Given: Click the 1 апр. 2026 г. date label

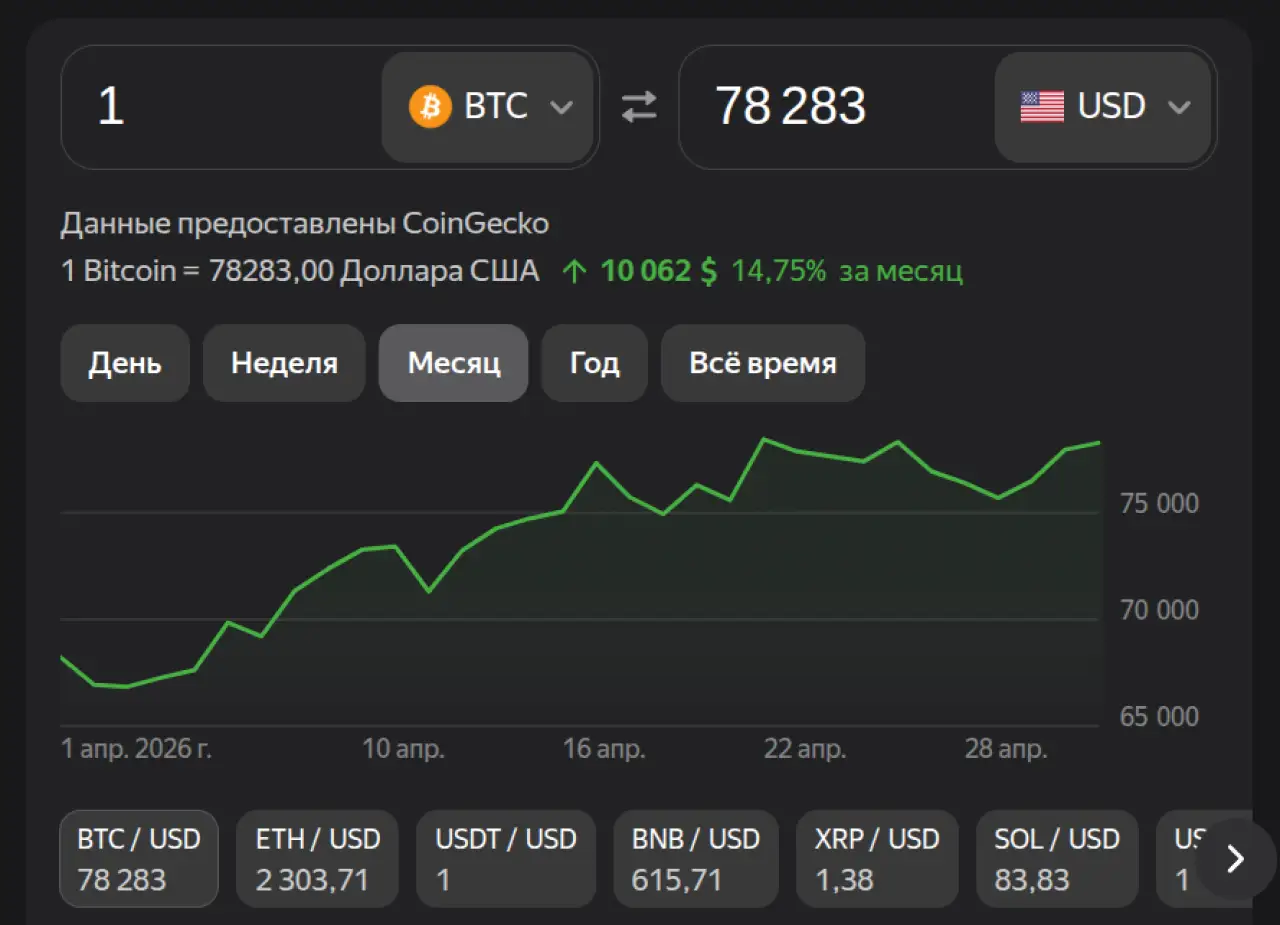Looking at the screenshot, I should (x=136, y=749).
